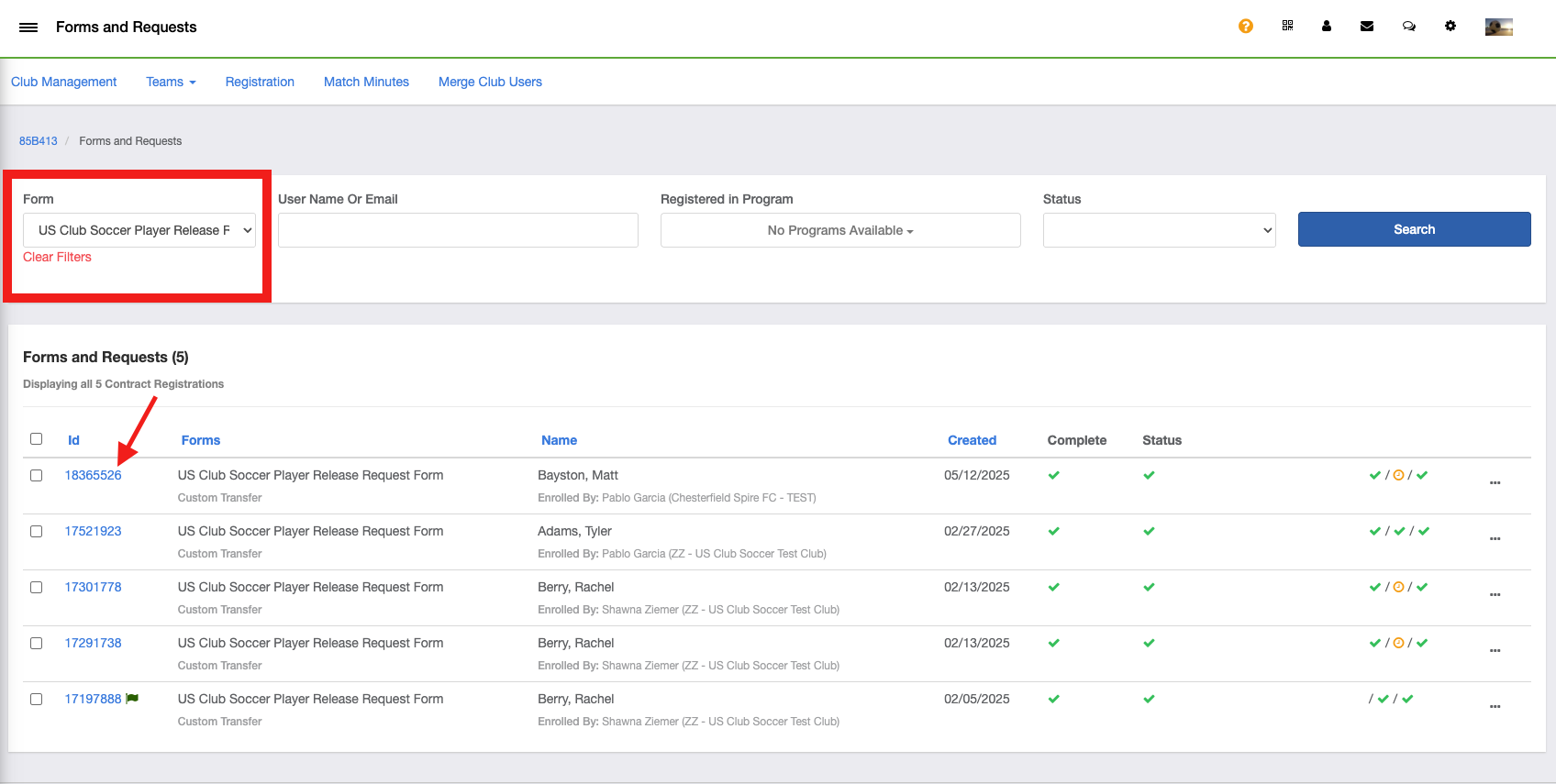The image size is (1556, 784).
Task: Open the Teams menu
Action: point(171,82)
